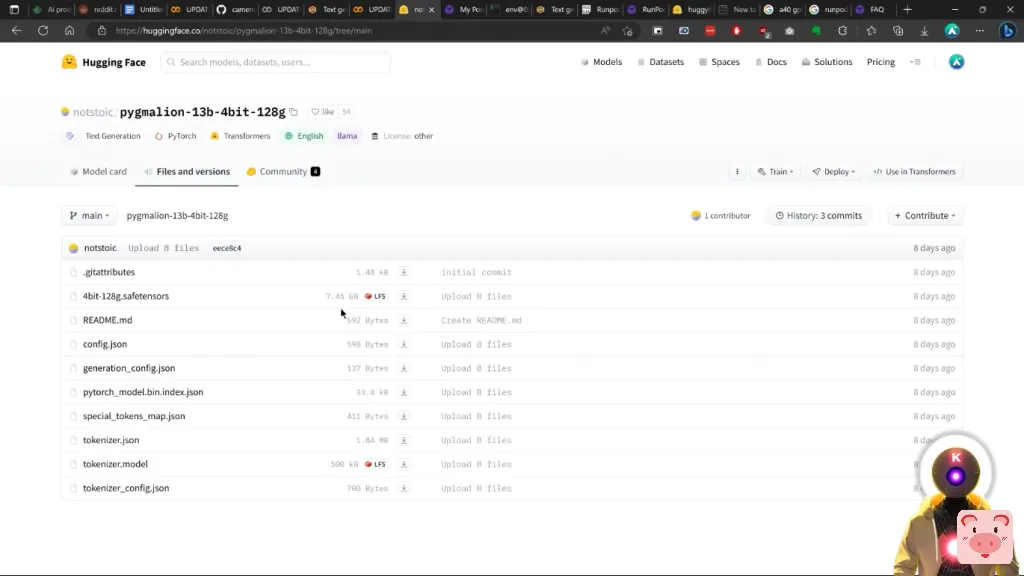
Task: Go to the Pricing page
Action: click(x=880, y=62)
